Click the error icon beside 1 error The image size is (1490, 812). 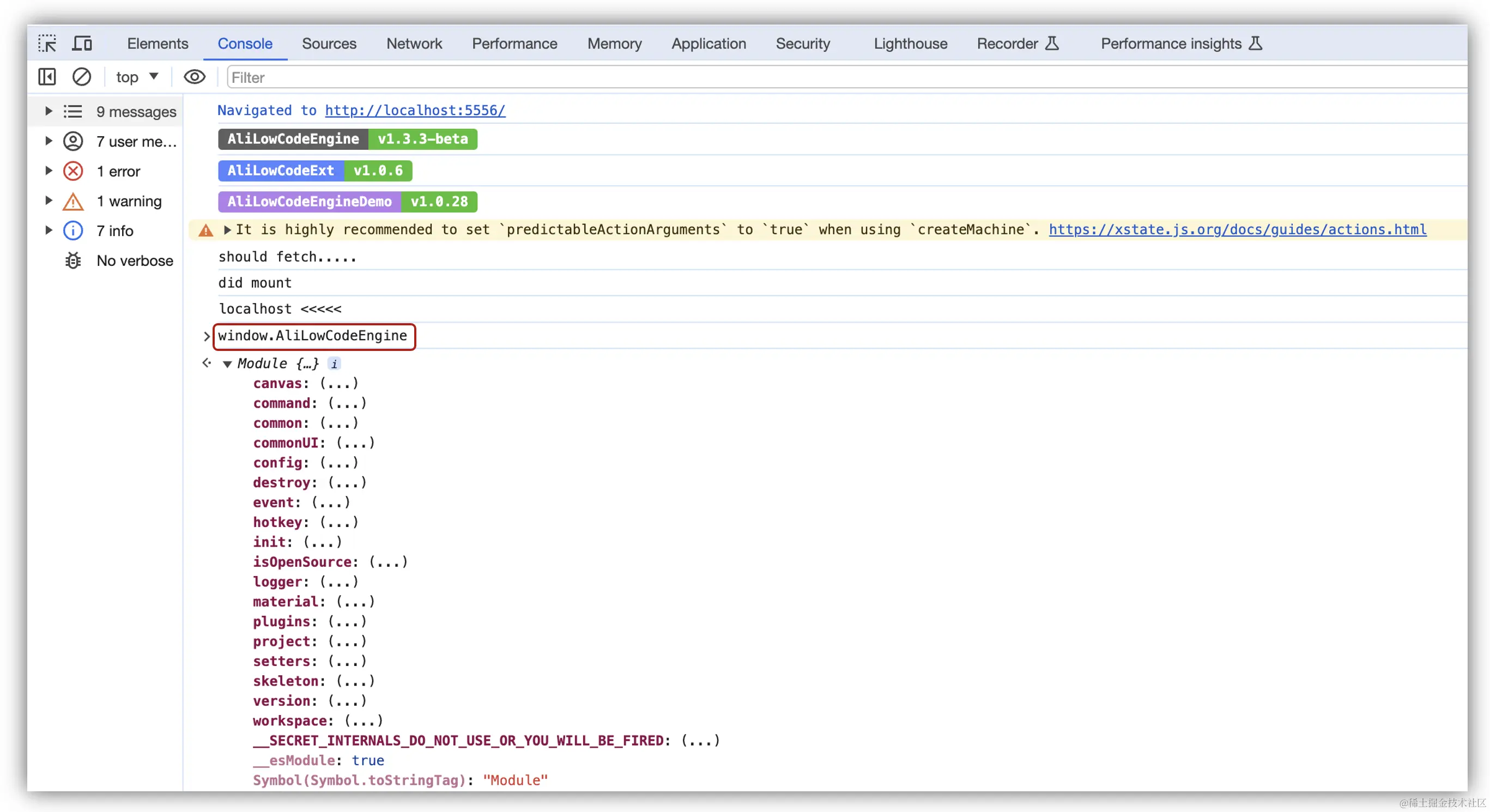[73, 171]
